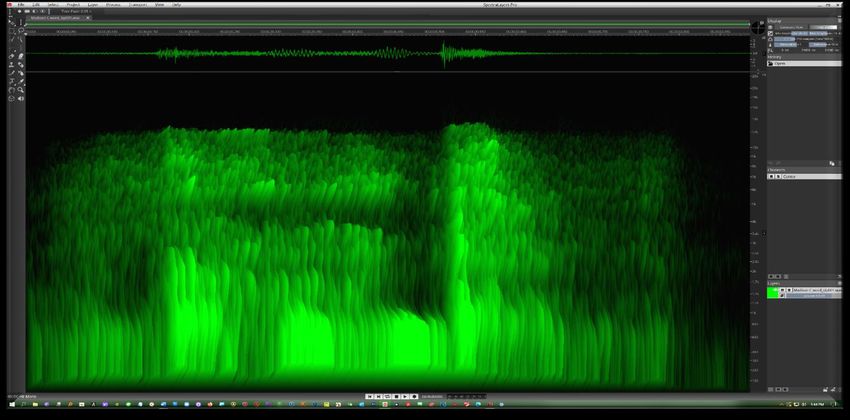Open the File menu

(20, 4)
